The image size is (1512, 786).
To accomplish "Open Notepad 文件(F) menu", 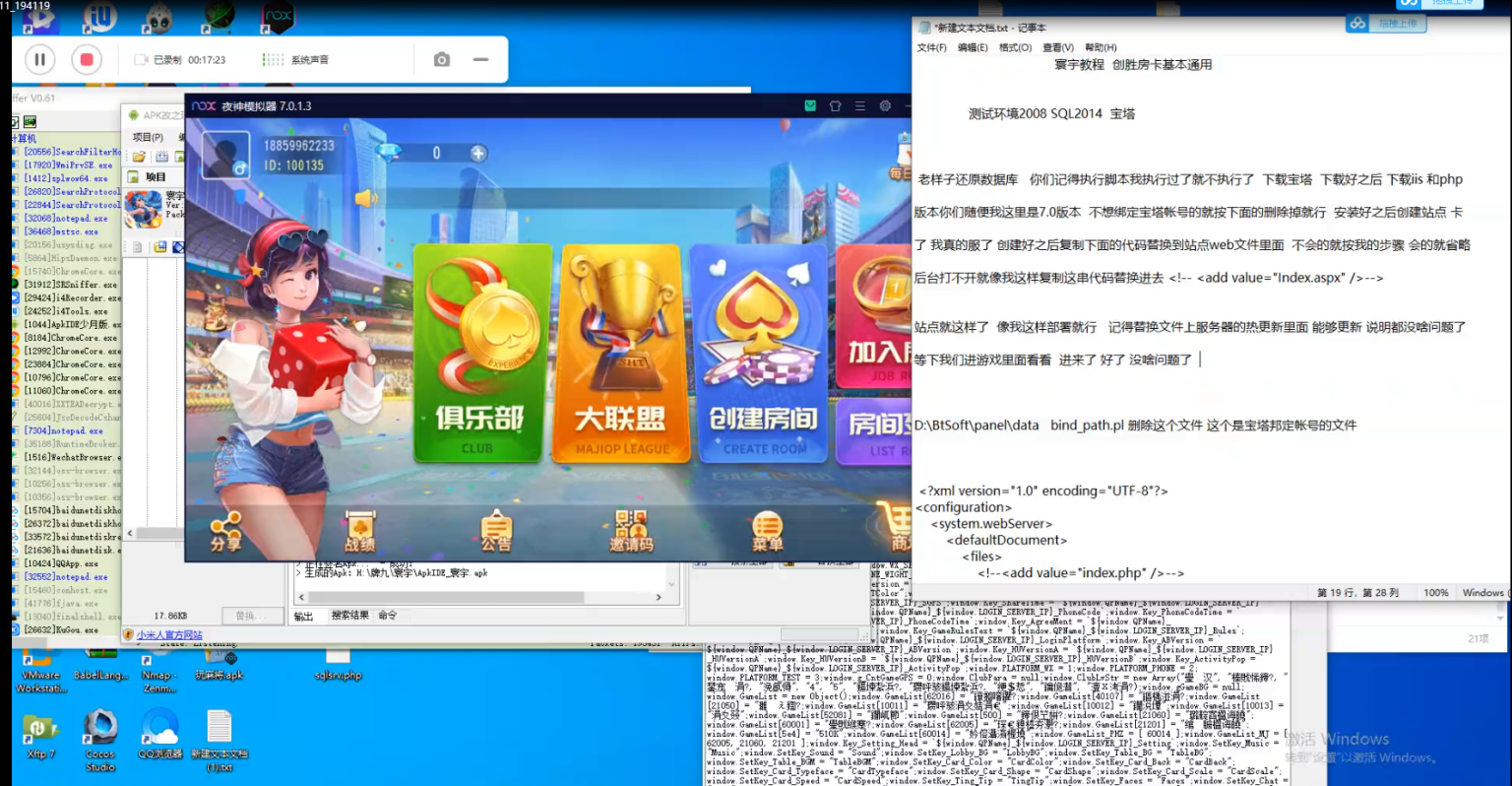I will click(x=931, y=47).
